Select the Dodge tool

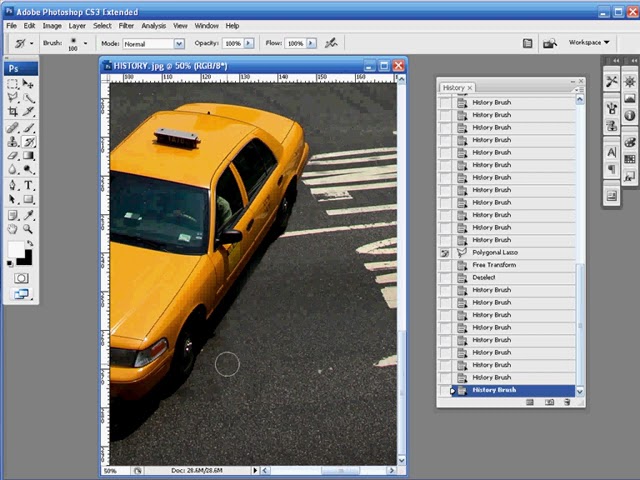[28, 169]
